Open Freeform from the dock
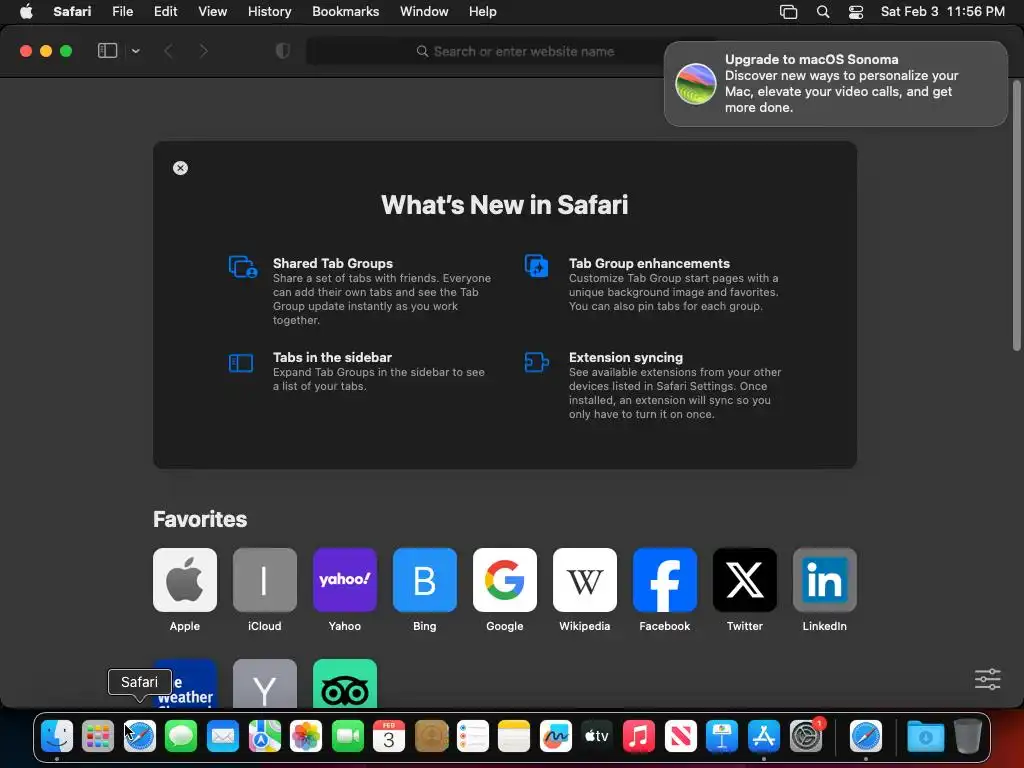This screenshot has height=768, width=1024. coord(556,737)
